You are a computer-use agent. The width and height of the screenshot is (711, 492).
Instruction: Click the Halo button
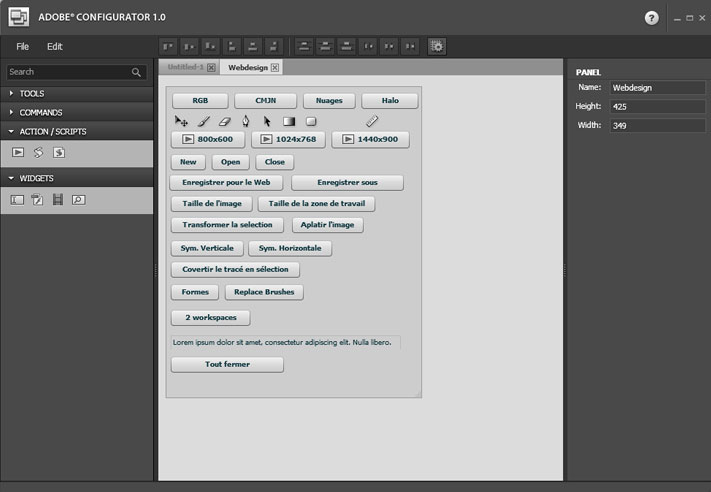390,101
